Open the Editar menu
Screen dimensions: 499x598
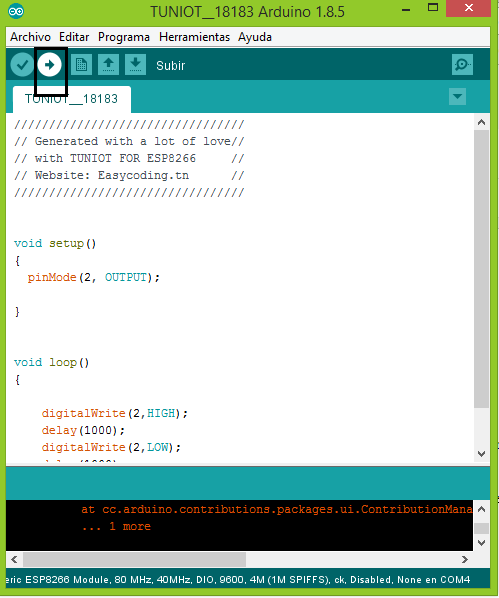pyautogui.click(x=74, y=37)
